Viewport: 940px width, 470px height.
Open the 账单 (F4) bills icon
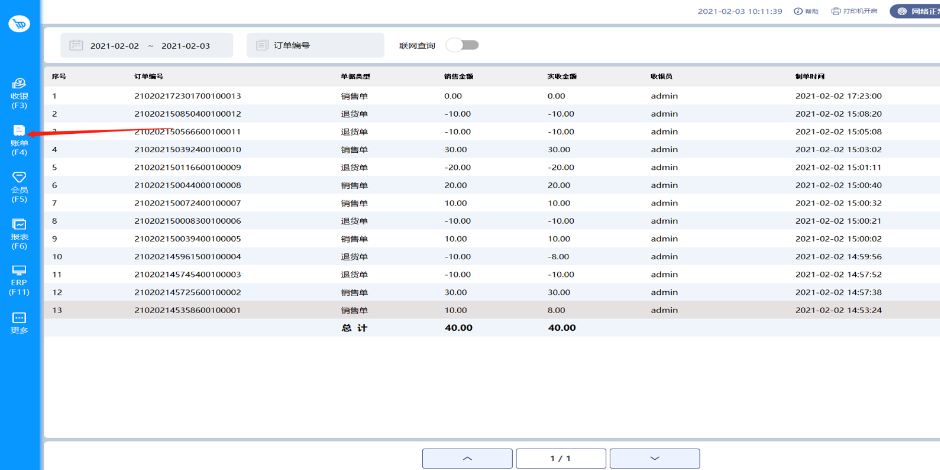pyautogui.click(x=19, y=138)
